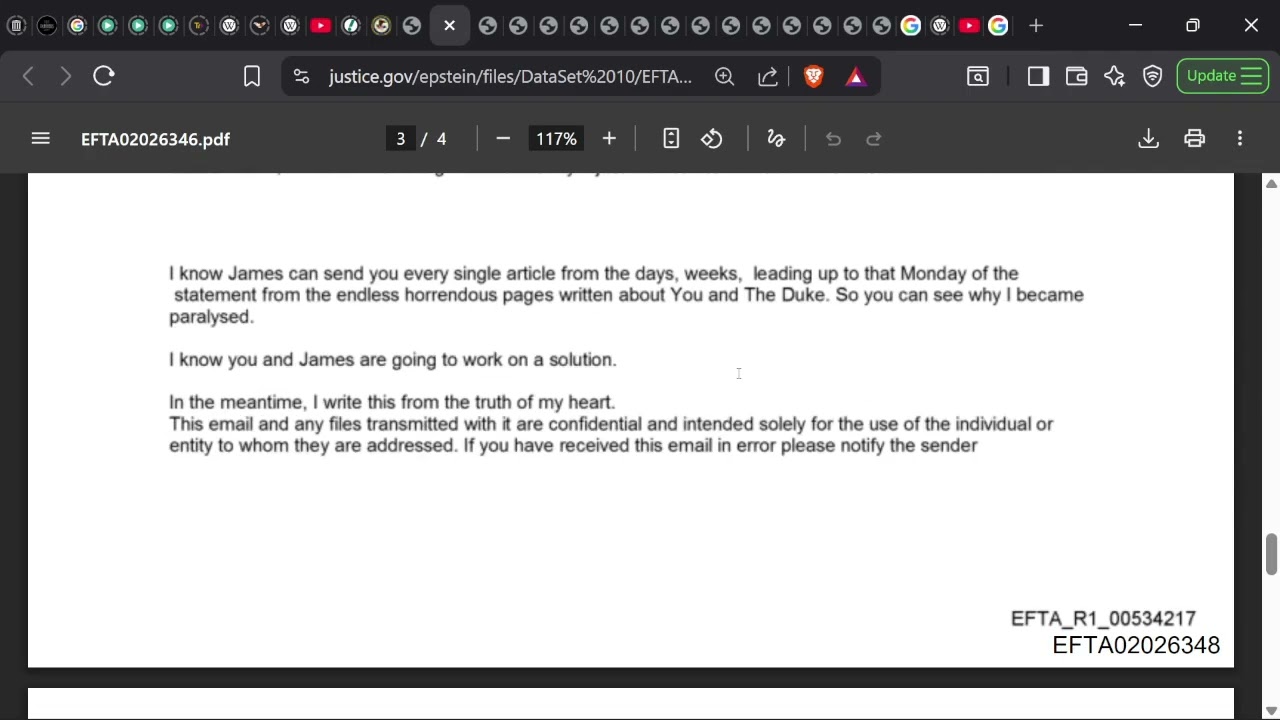This screenshot has width=1280, height=720.
Task: Open the browser zoom magnifier in address bar
Action: tap(725, 76)
